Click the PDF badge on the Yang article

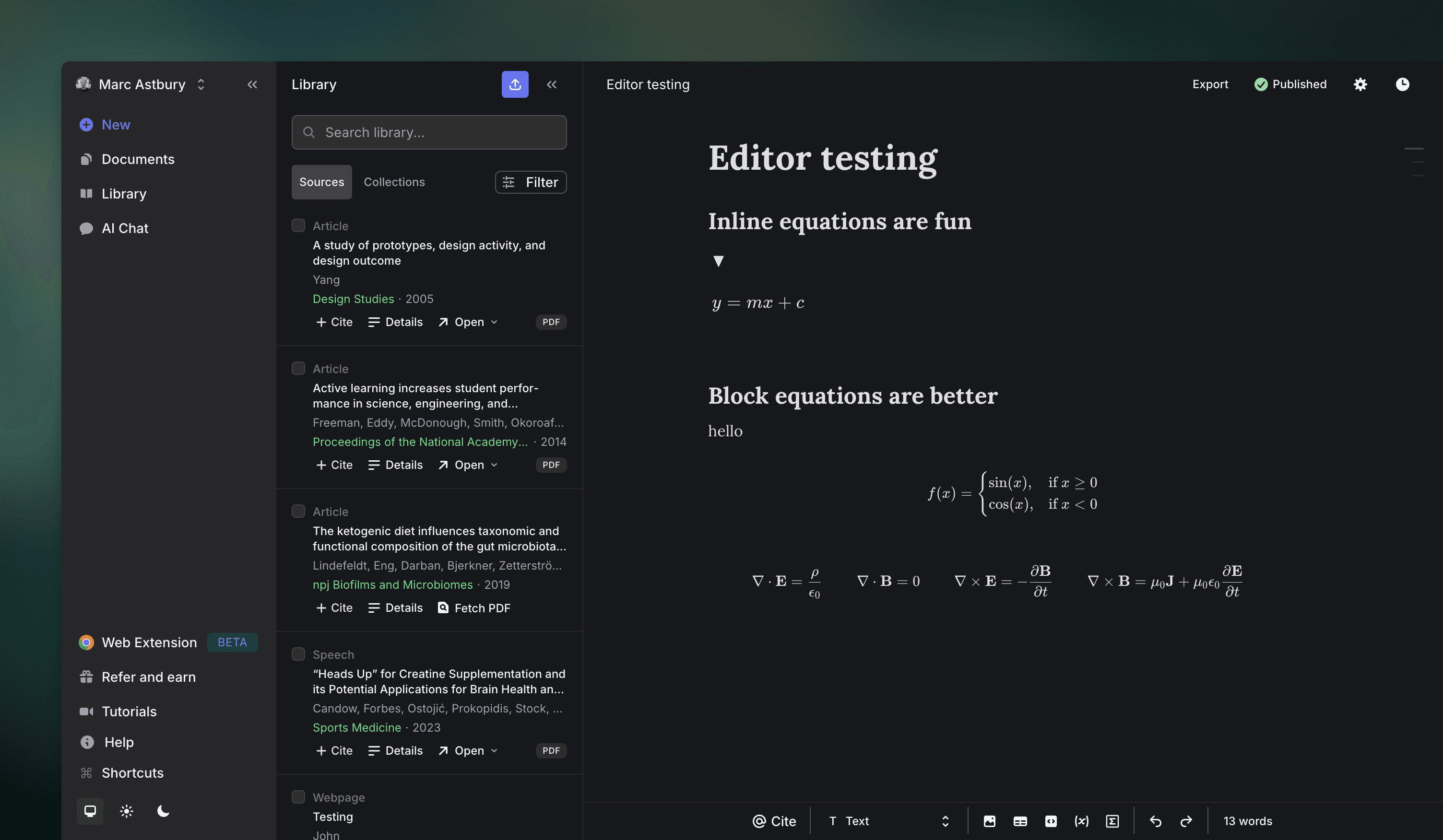pyautogui.click(x=551, y=322)
